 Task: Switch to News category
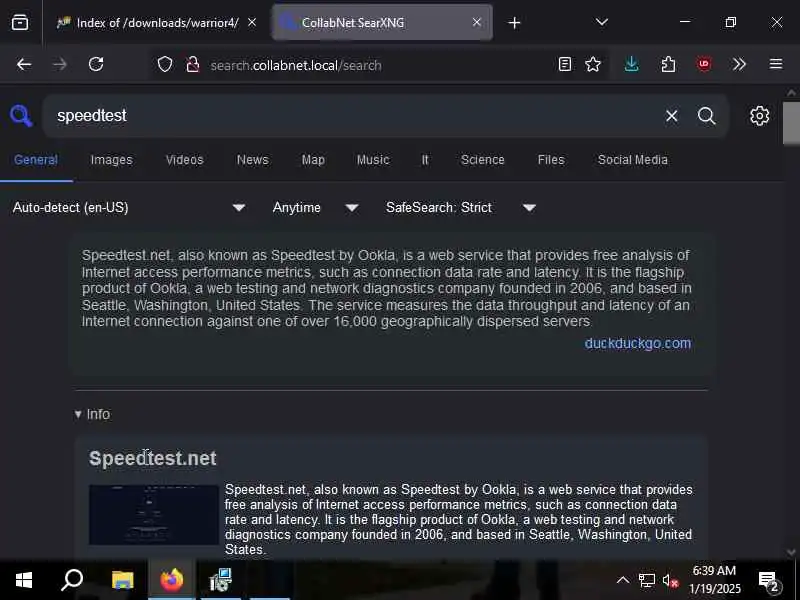pos(253,160)
